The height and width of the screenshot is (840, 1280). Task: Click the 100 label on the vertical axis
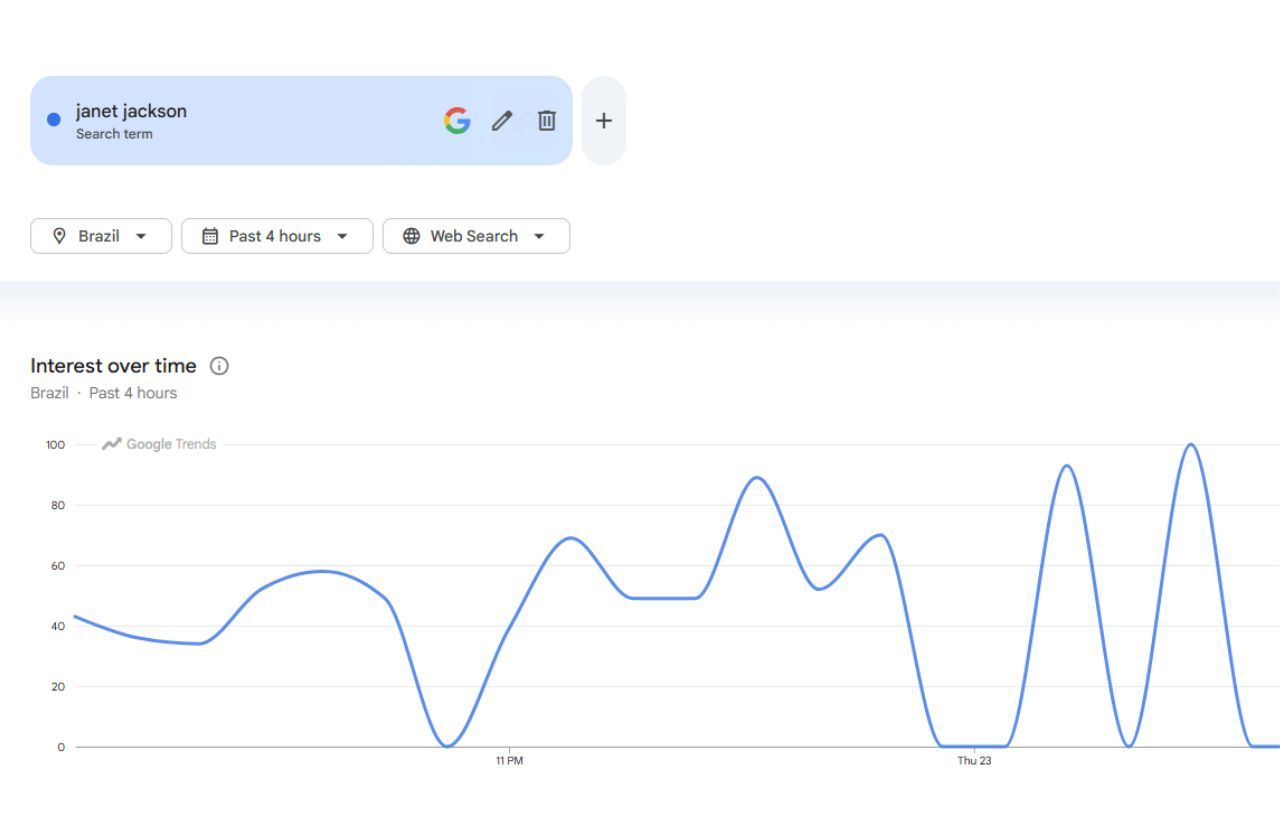coord(54,445)
